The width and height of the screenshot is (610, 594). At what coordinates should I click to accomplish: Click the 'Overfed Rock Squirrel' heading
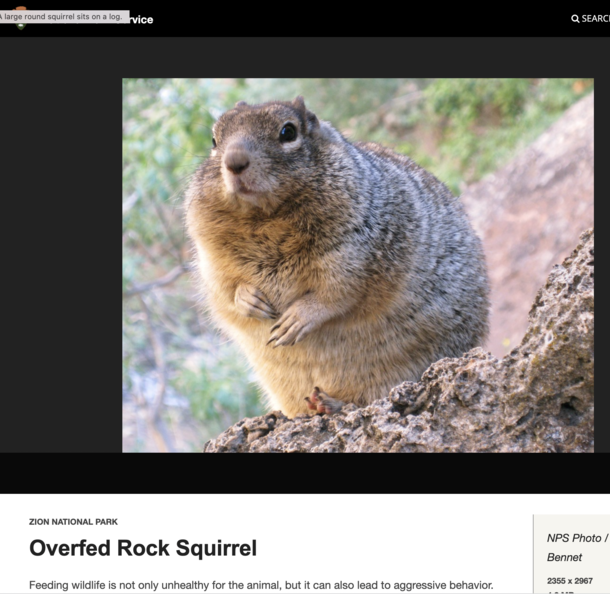(143, 548)
